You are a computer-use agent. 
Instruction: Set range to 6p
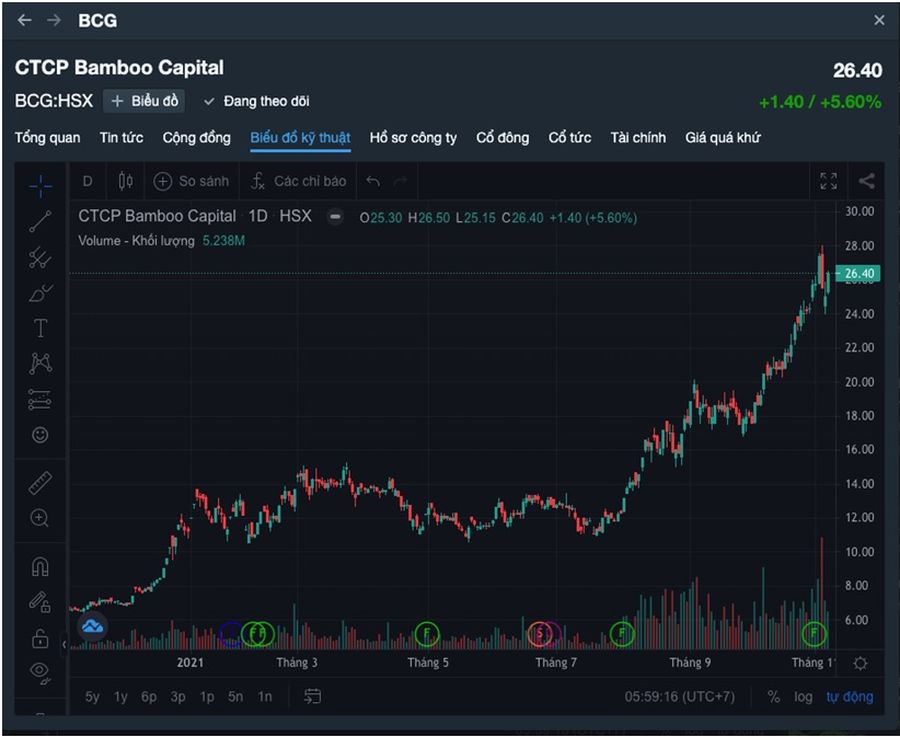click(x=149, y=697)
